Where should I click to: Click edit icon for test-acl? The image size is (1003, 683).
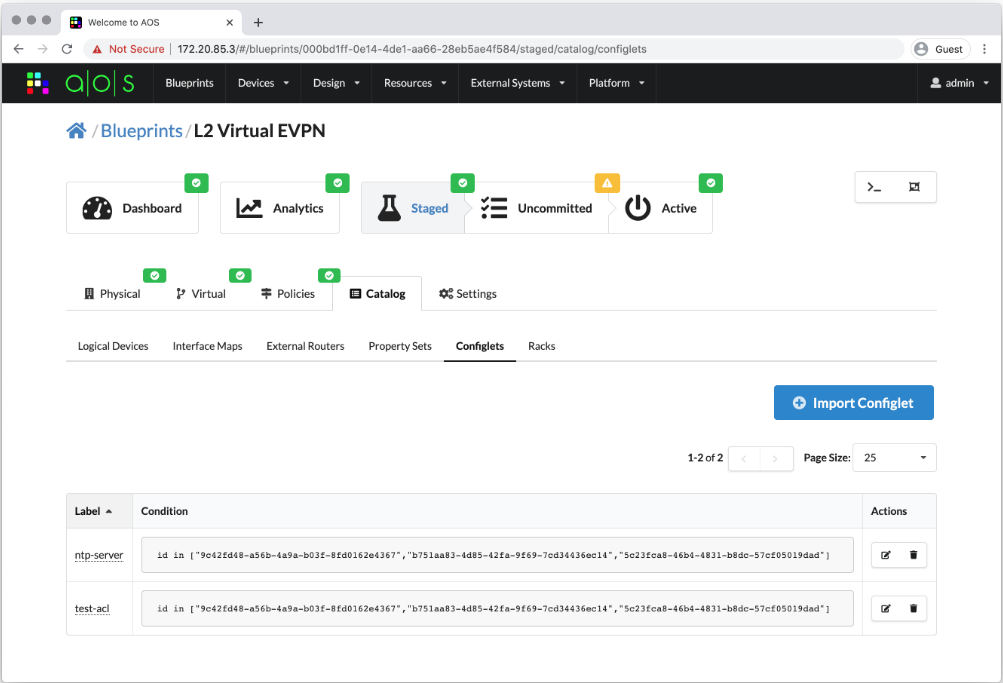[x=885, y=608]
